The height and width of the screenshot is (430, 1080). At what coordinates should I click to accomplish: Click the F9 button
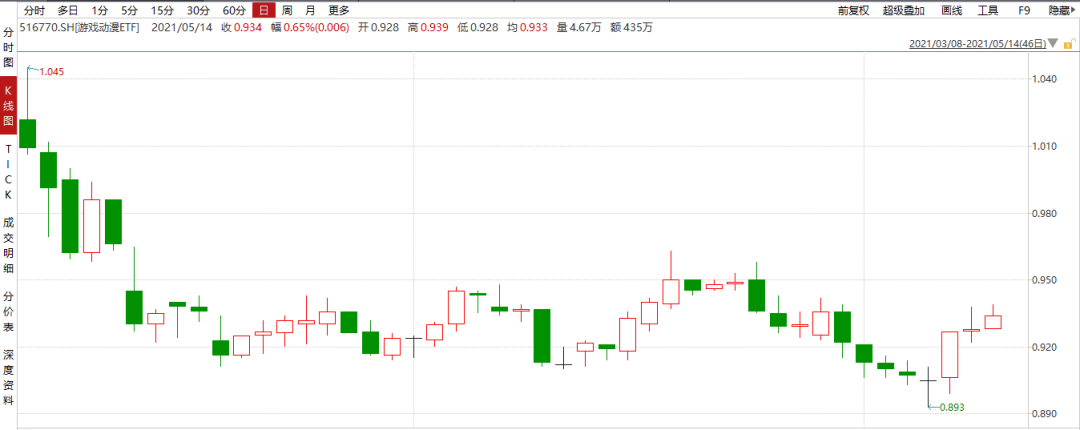point(1024,10)
